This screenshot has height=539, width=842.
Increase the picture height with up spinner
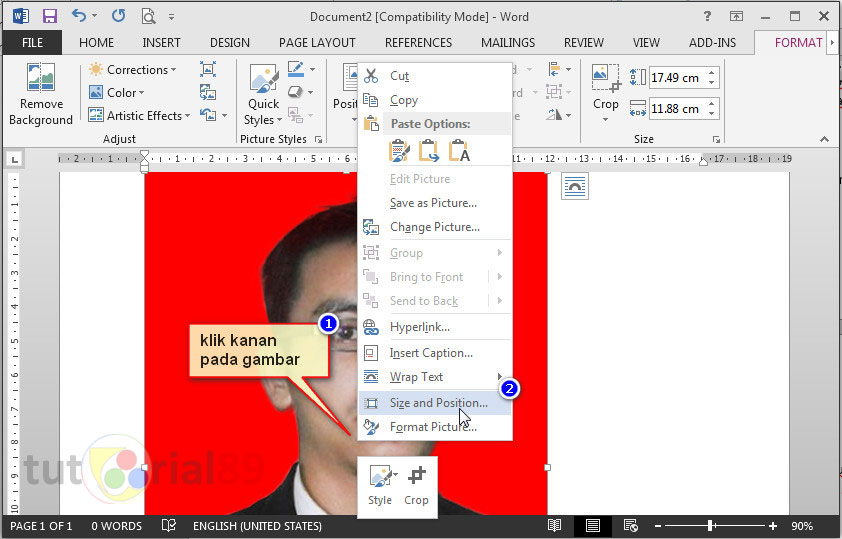tap(712, 73)
